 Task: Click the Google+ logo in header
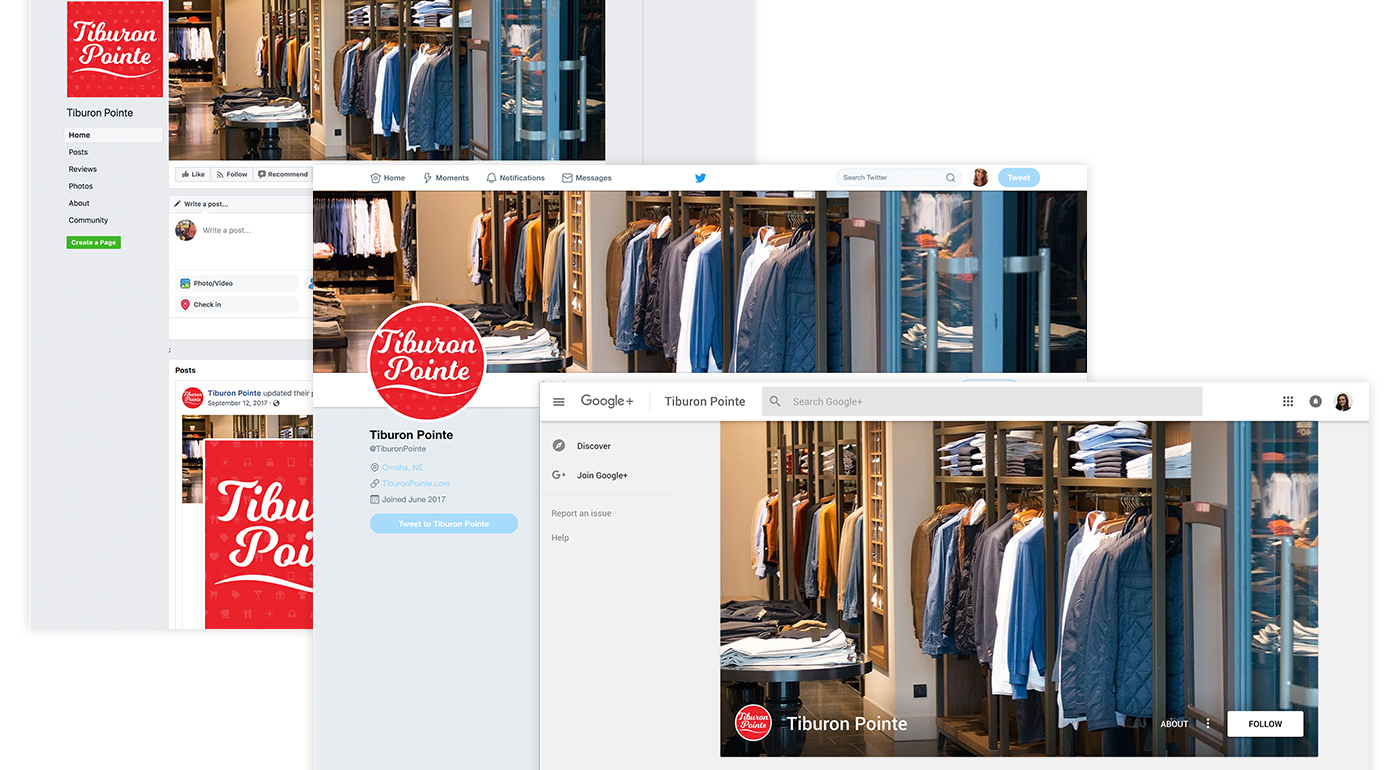point(607,401)
